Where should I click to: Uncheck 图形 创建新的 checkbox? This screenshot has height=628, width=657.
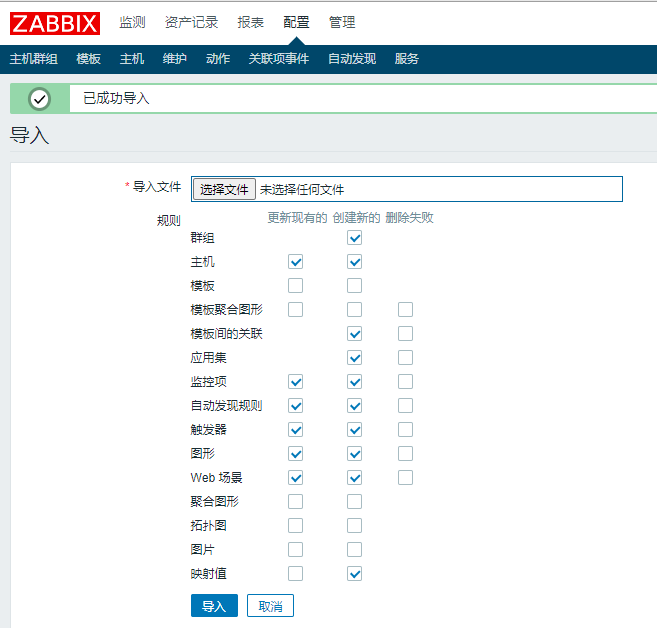354,453
